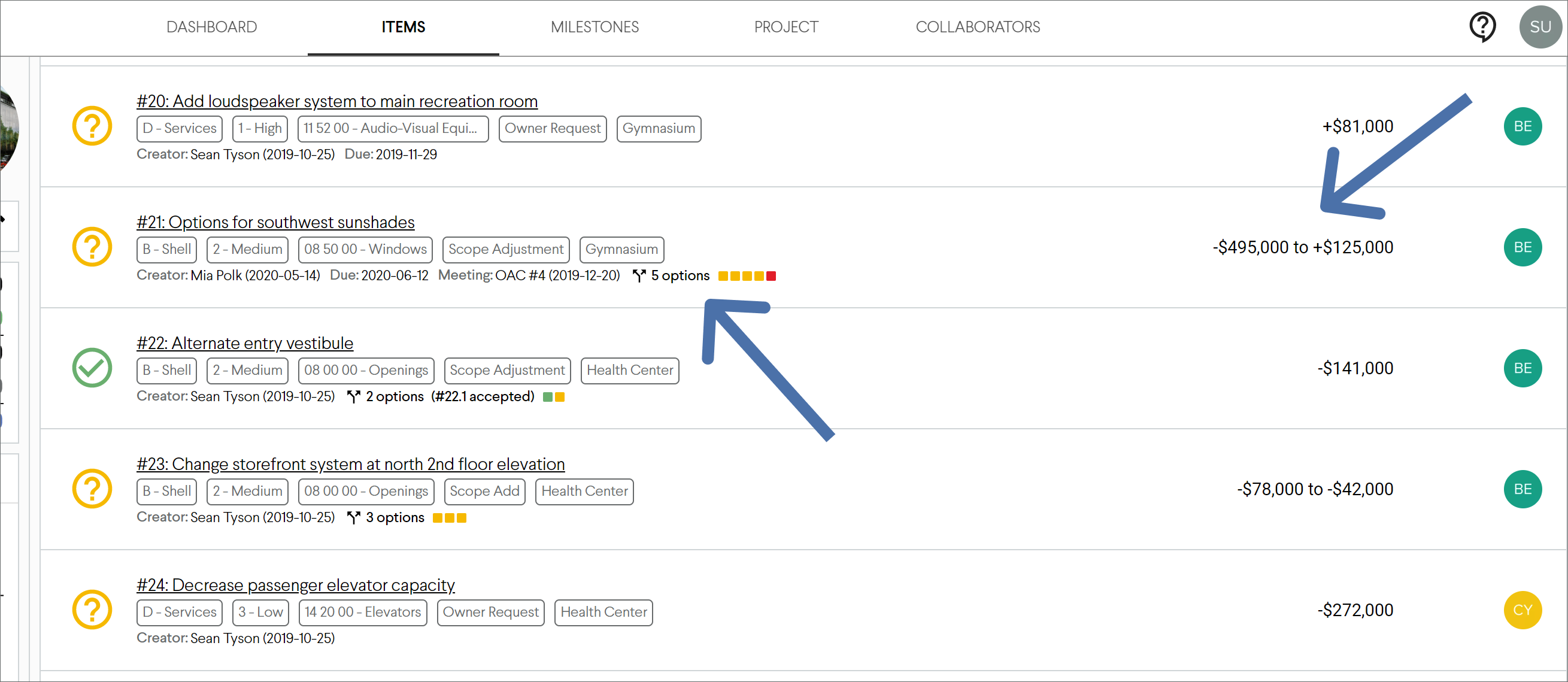1568x682 pixels.
Task: Open item #21 Options for southwest sunshades
Action: pos(276,222)
